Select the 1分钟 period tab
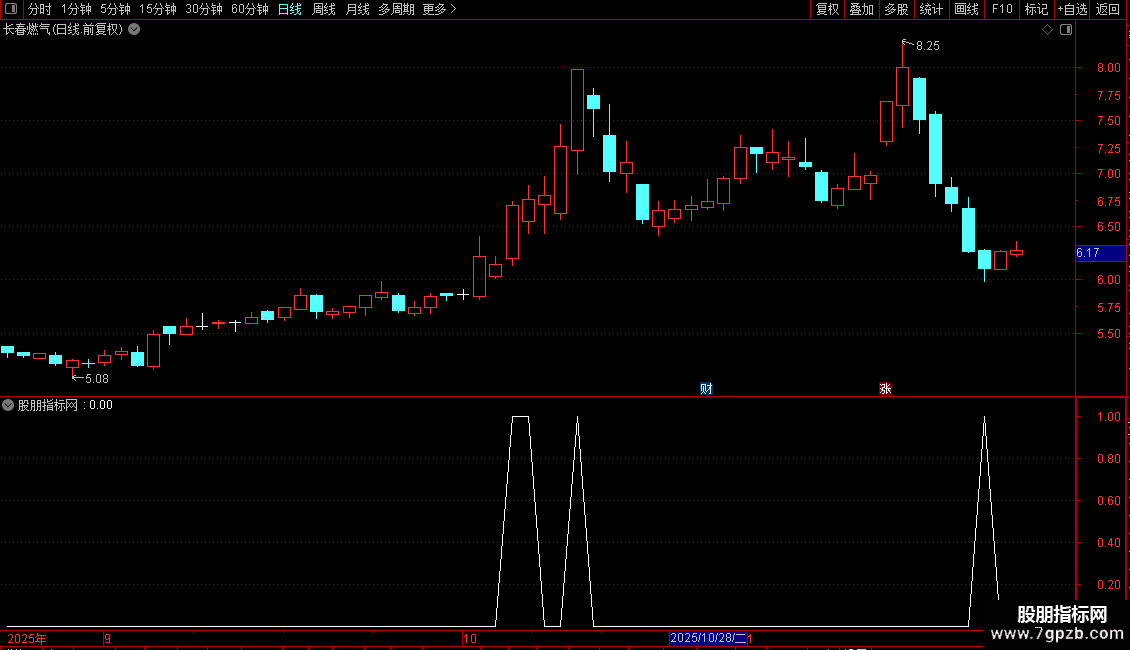This screenshot has width=1130, height=650. tap(76, 9)
